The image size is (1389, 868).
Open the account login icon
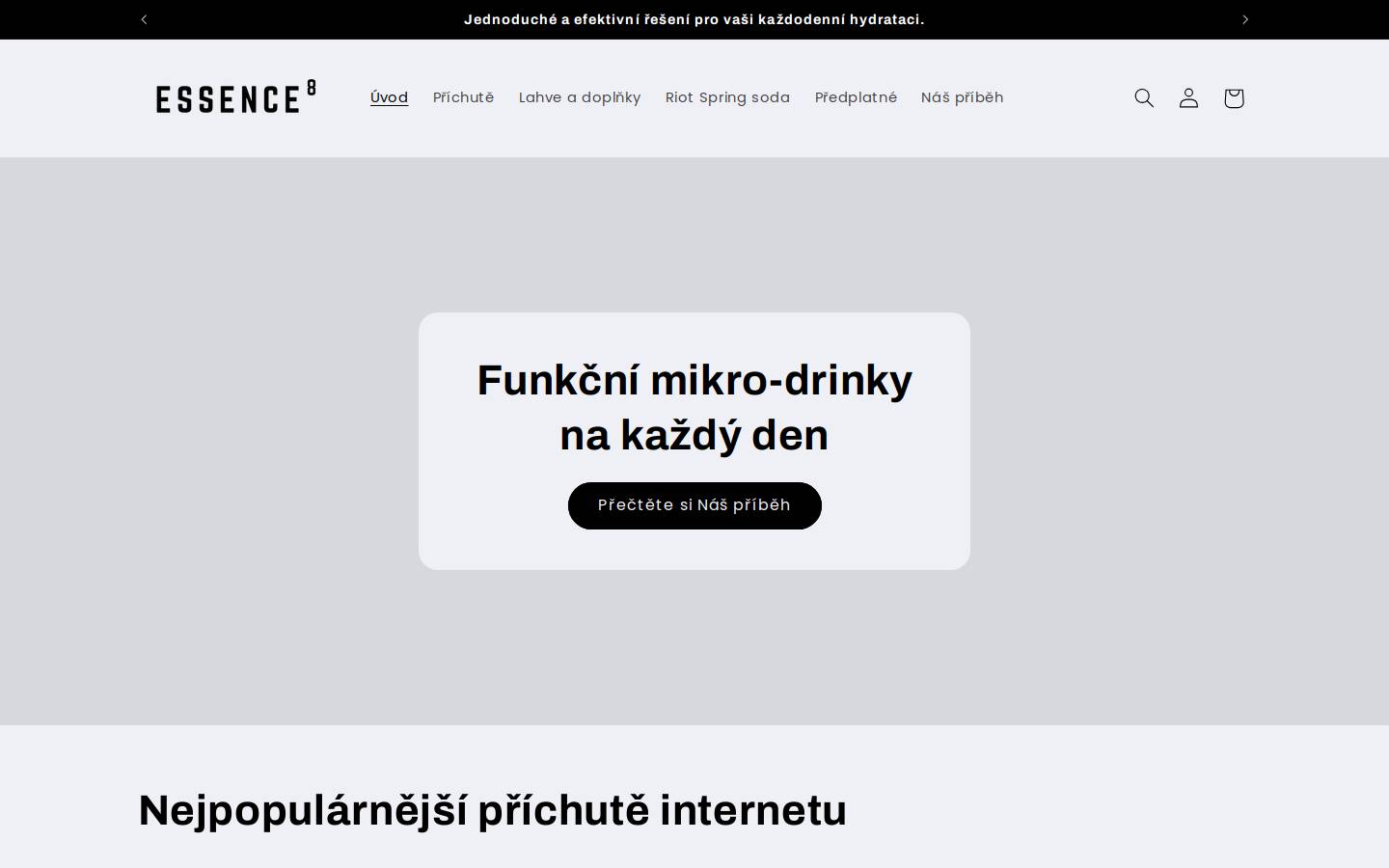tap(1188, 97)
